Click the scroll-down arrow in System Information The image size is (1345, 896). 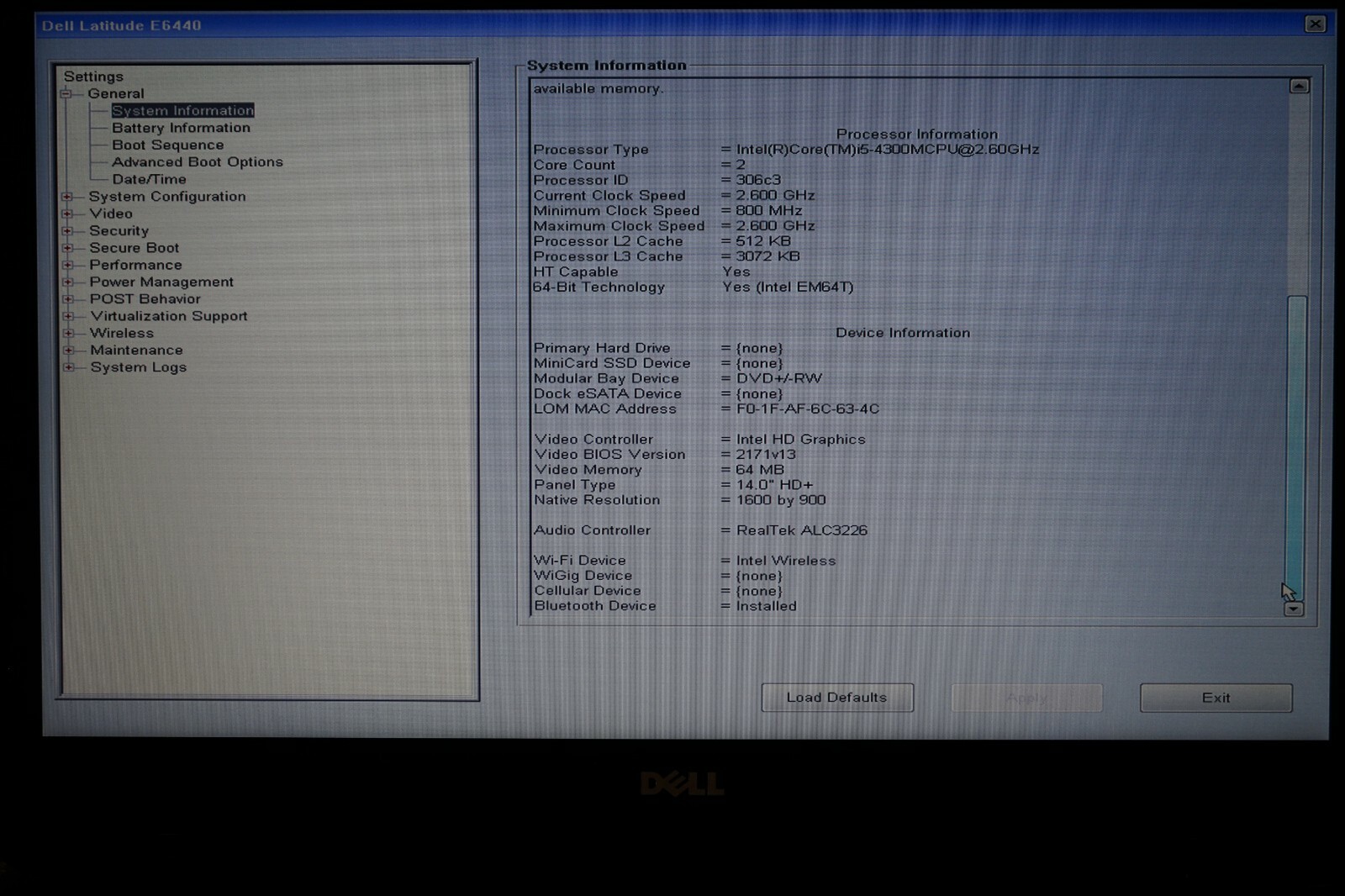(1295, 609)
